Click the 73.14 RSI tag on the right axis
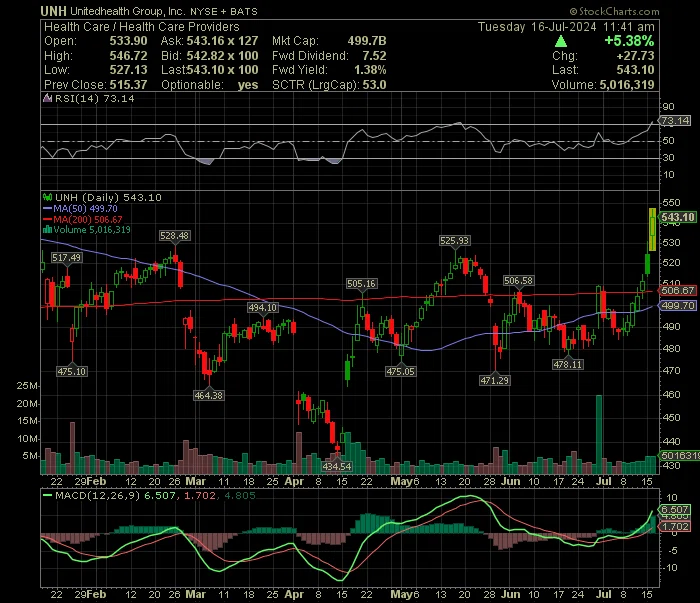700x603 pixels. (675, 121)
